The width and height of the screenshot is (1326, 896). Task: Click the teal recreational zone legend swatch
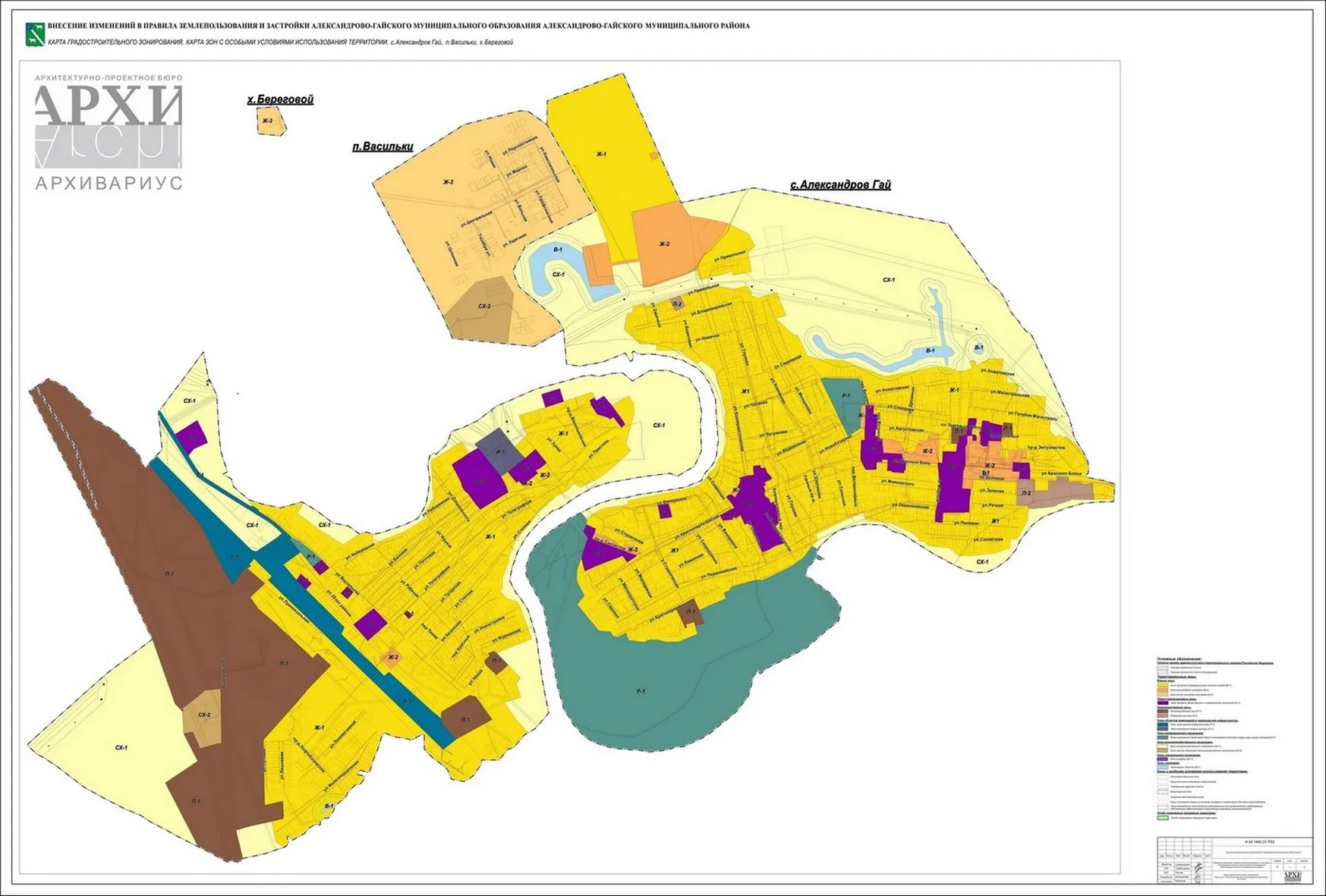coord(1162,737)
